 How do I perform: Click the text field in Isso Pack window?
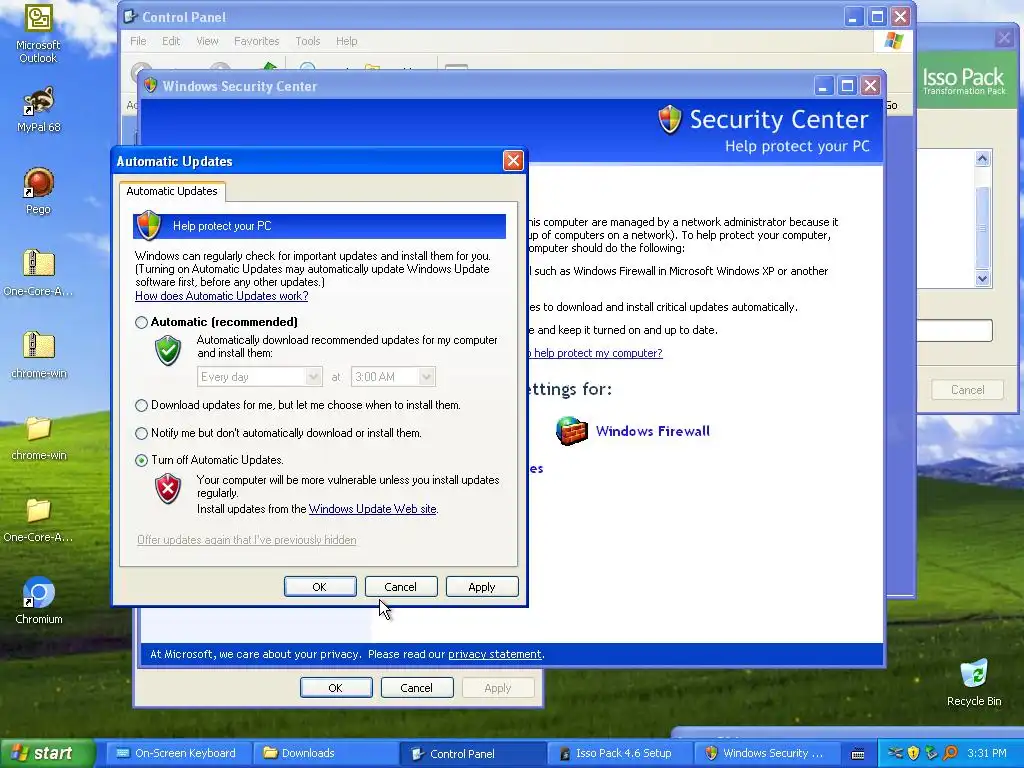(954, 330)
